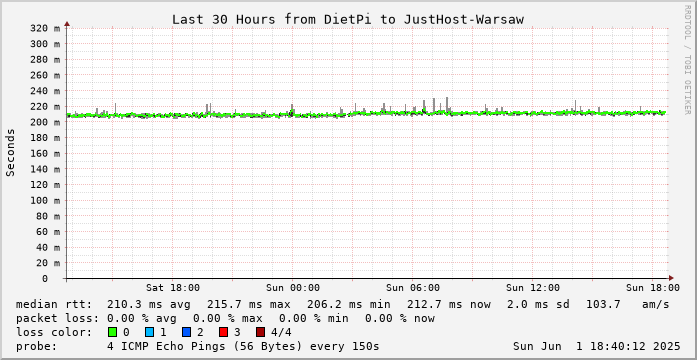This screenshot has height=360, width=697.
Task: Click the Sun 06:00 time axis label
Action: (x=413, y=288)
